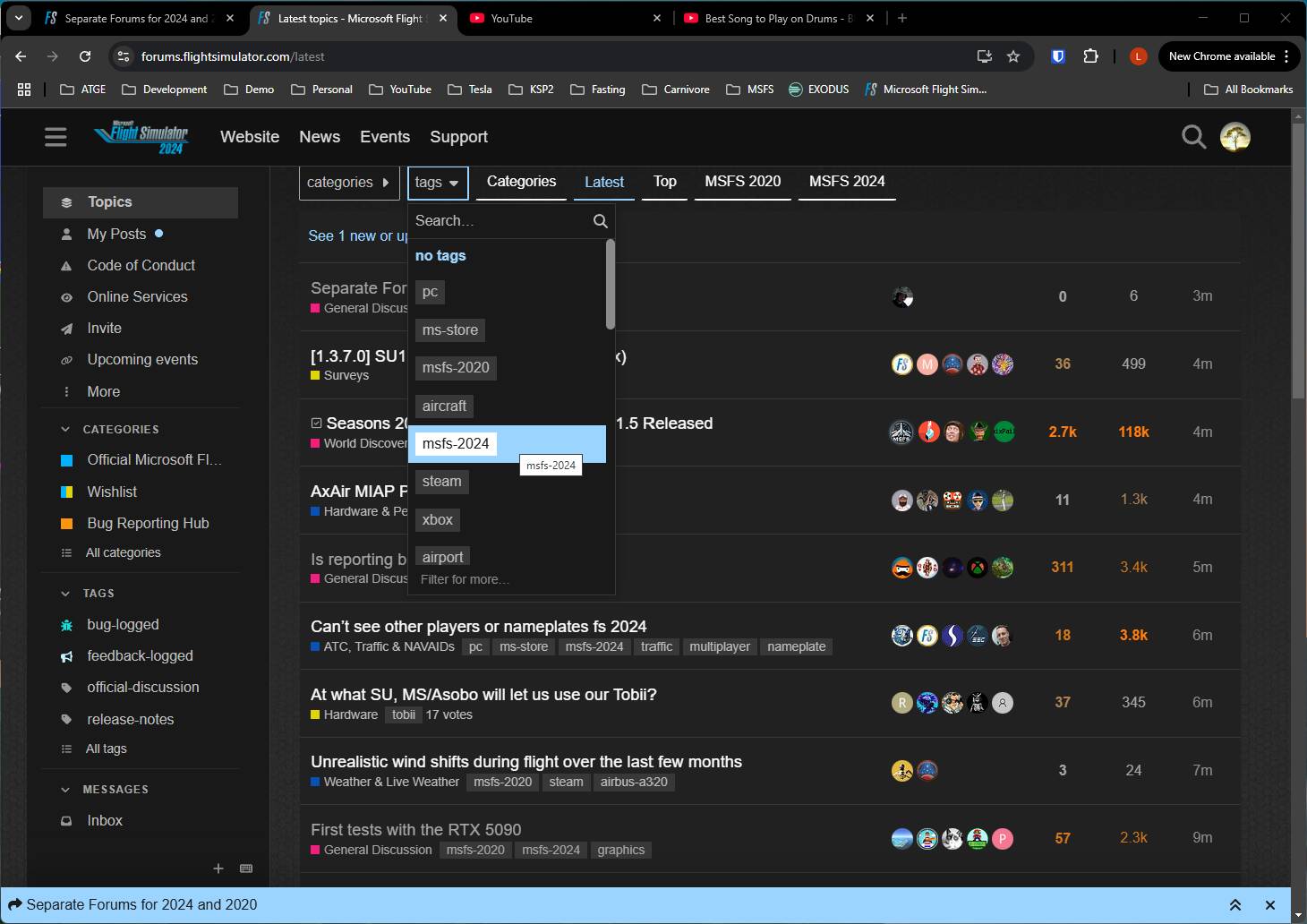
Task: Open the user profile avatar menu
Action: pyautogui.click(x=1235, y=137)
